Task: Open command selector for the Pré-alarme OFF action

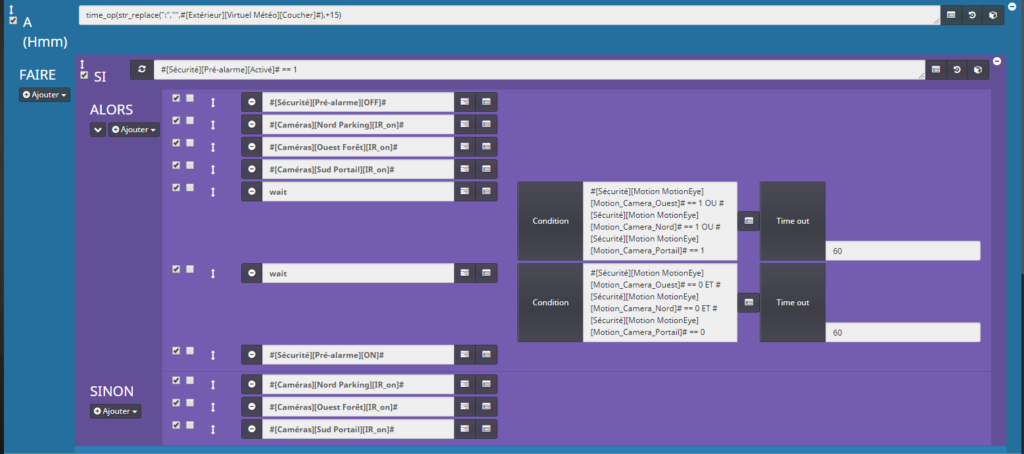Action: (486, 102)
